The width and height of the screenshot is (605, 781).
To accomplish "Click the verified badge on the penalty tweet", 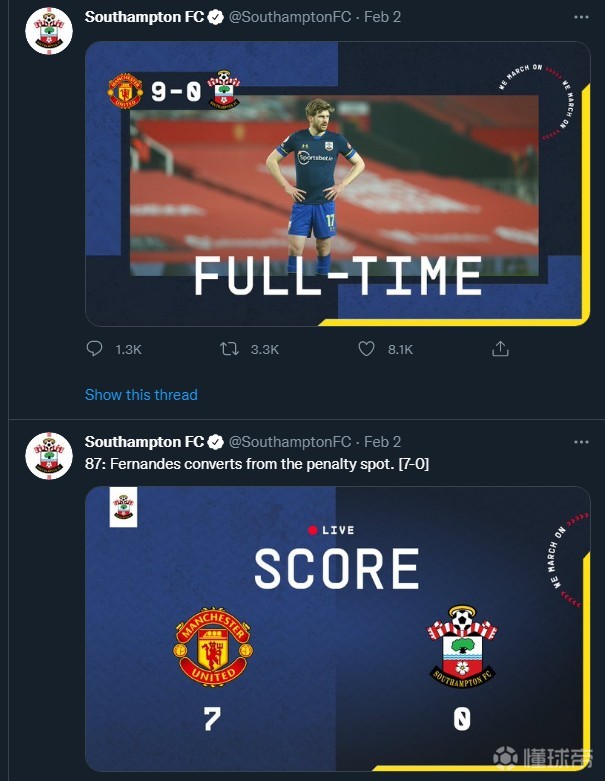I will click(x=215, y=442).
